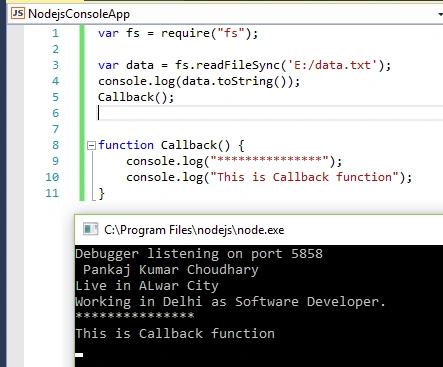Click "This is Callback function" string in code

tap(304, 177)
